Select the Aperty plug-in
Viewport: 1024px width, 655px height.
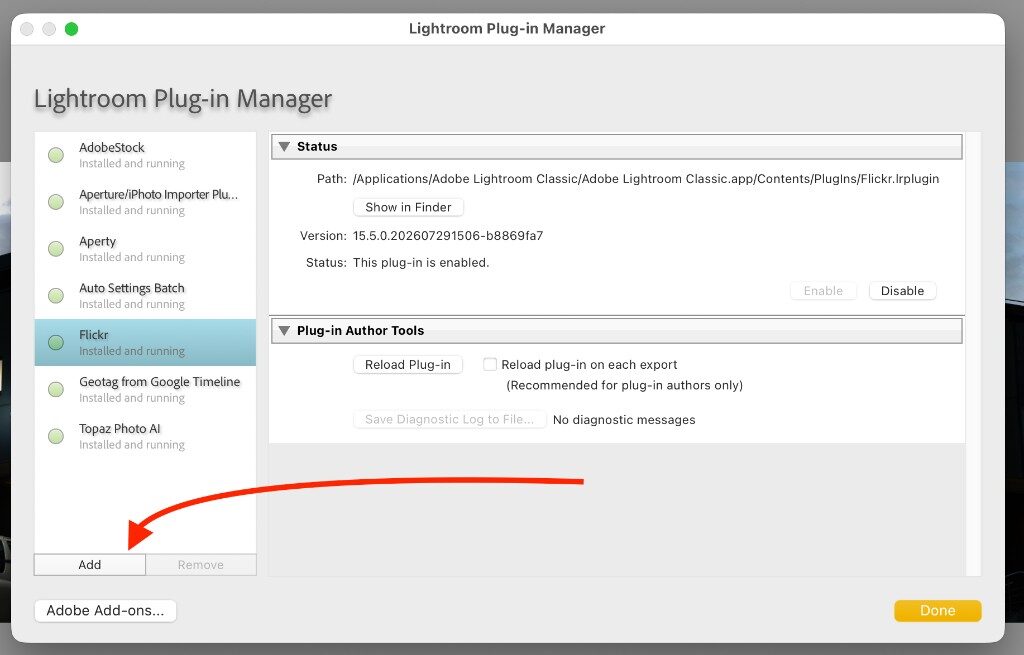145,249
